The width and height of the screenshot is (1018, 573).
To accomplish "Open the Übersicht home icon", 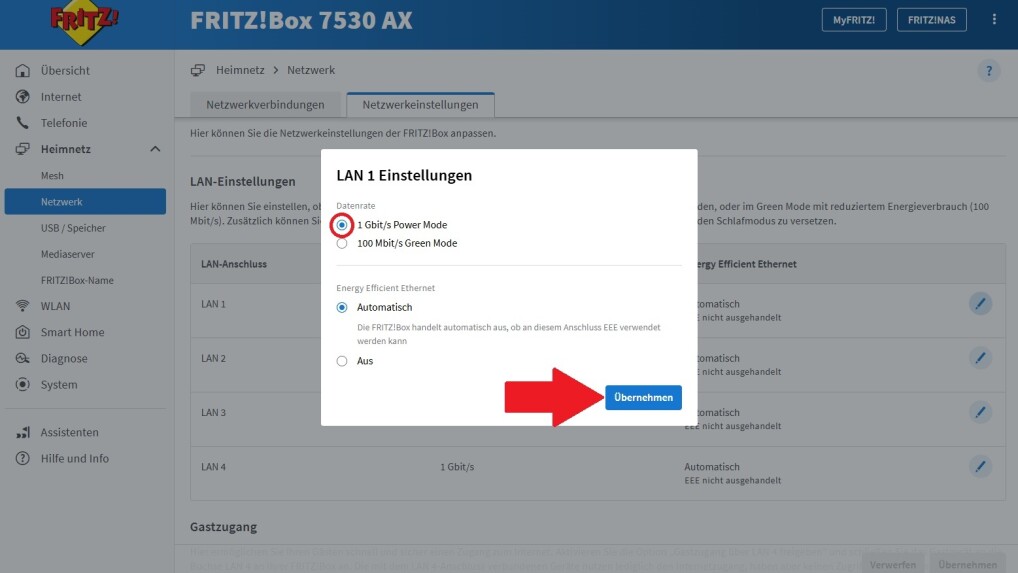I will coord(23,70).
